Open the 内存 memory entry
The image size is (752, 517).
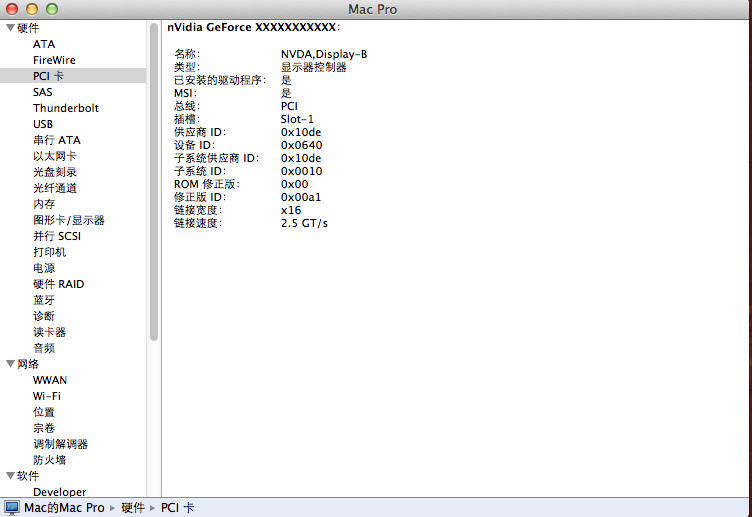pyautogui.click(x=44, y=204)
